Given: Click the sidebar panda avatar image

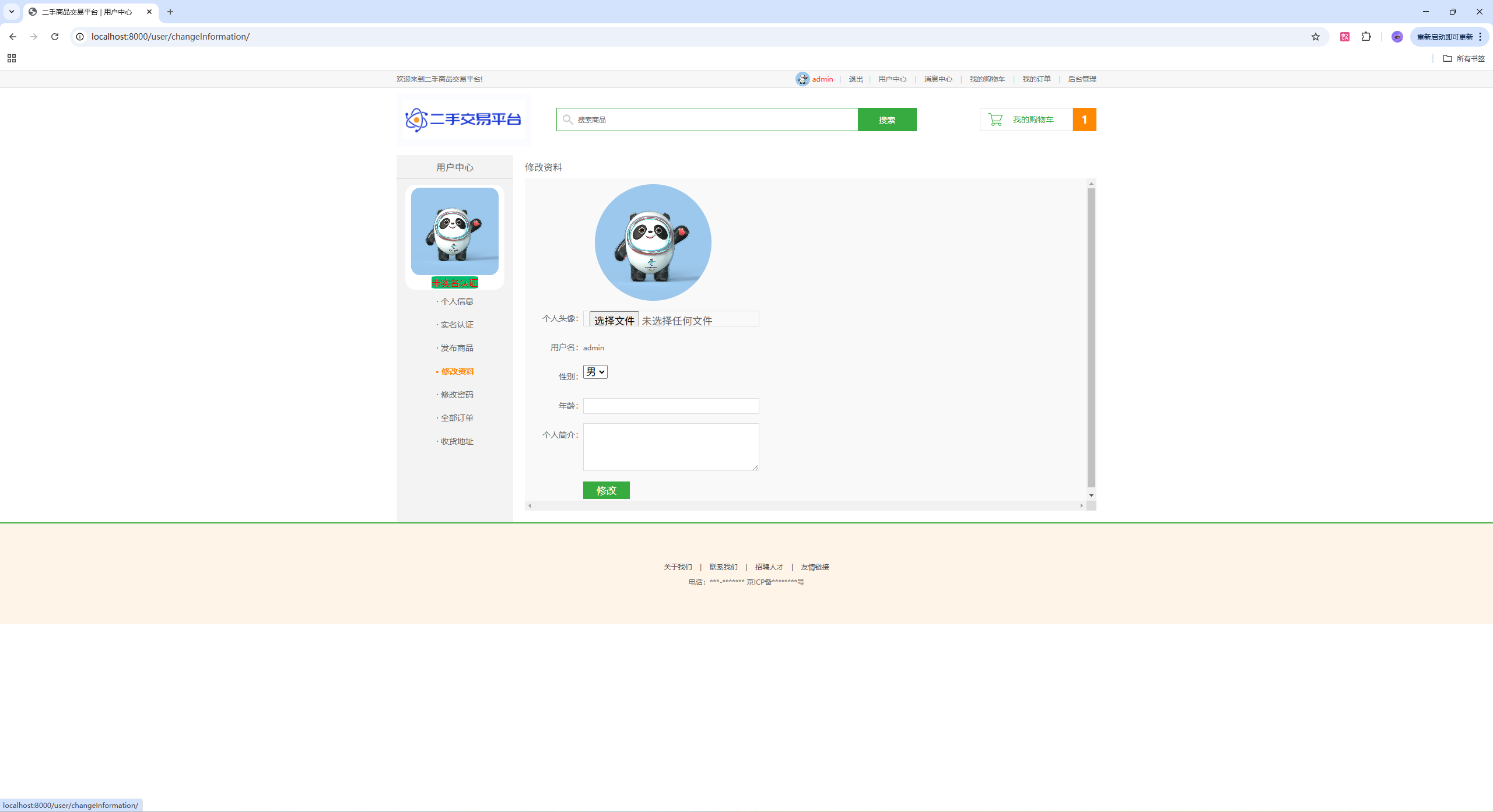Looking at the screenshot, I should (x=455, y=231).
